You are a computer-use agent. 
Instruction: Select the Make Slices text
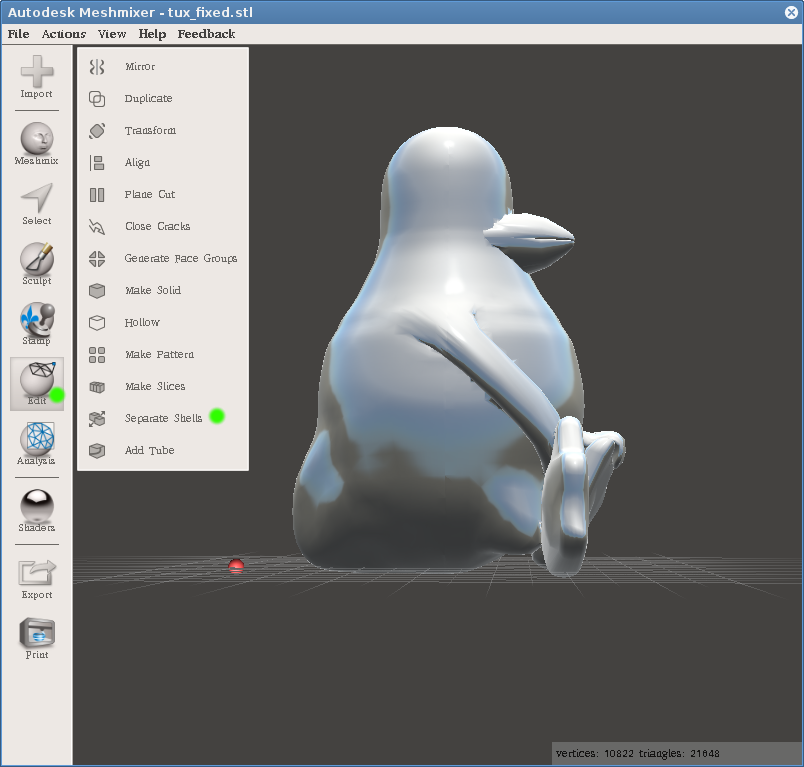(155, 387)
